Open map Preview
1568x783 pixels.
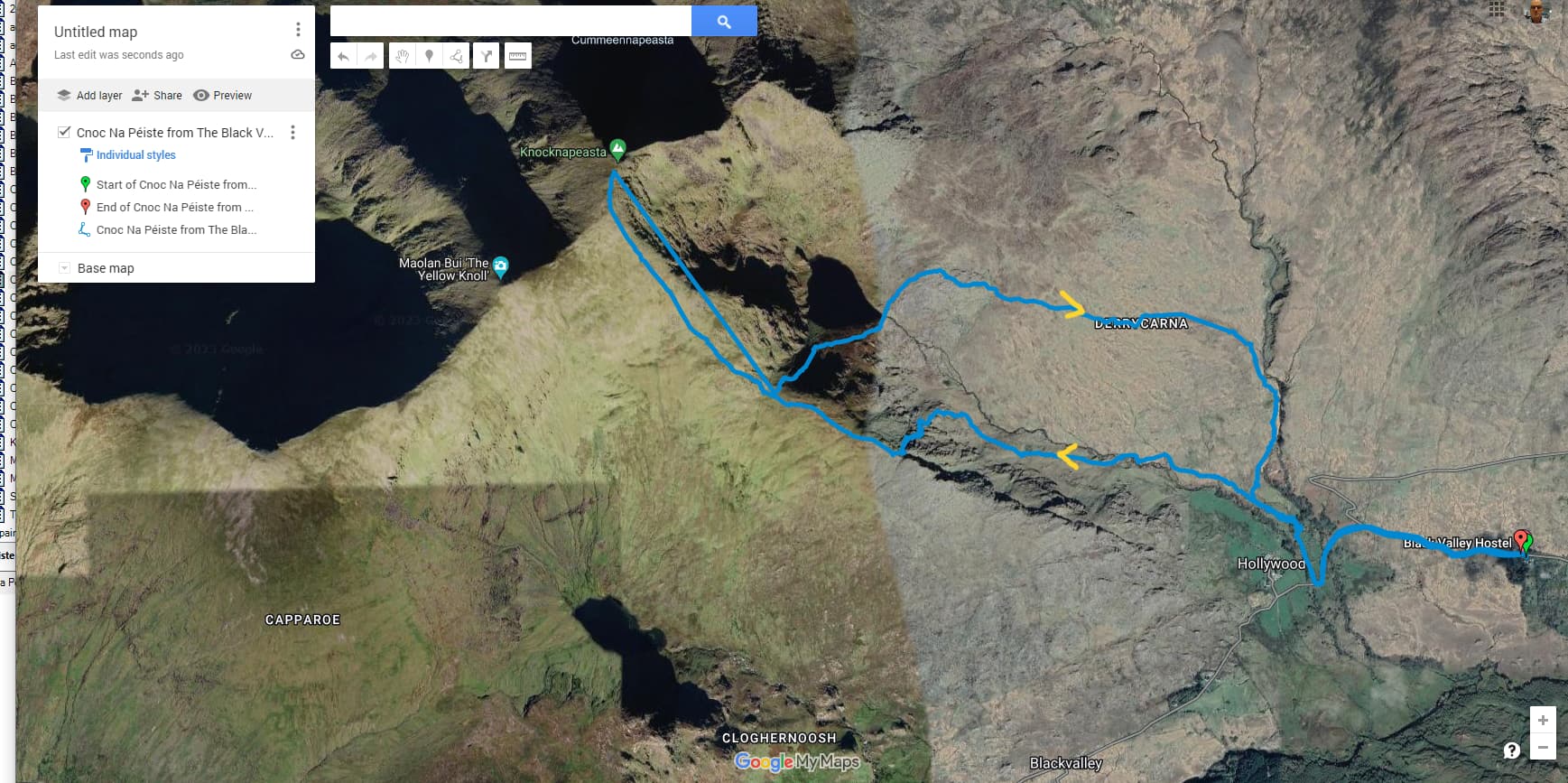click(223, 95)
